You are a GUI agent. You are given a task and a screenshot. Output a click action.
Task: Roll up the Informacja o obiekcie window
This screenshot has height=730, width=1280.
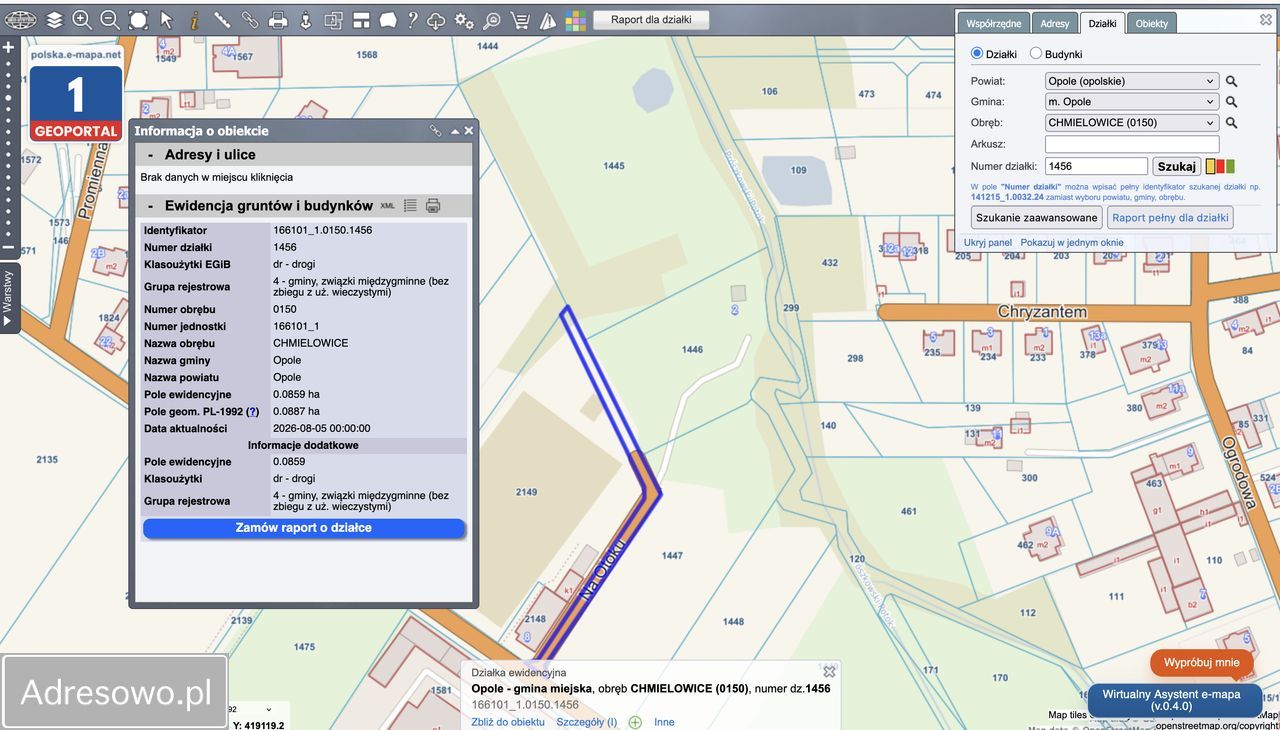coord(455,131)
